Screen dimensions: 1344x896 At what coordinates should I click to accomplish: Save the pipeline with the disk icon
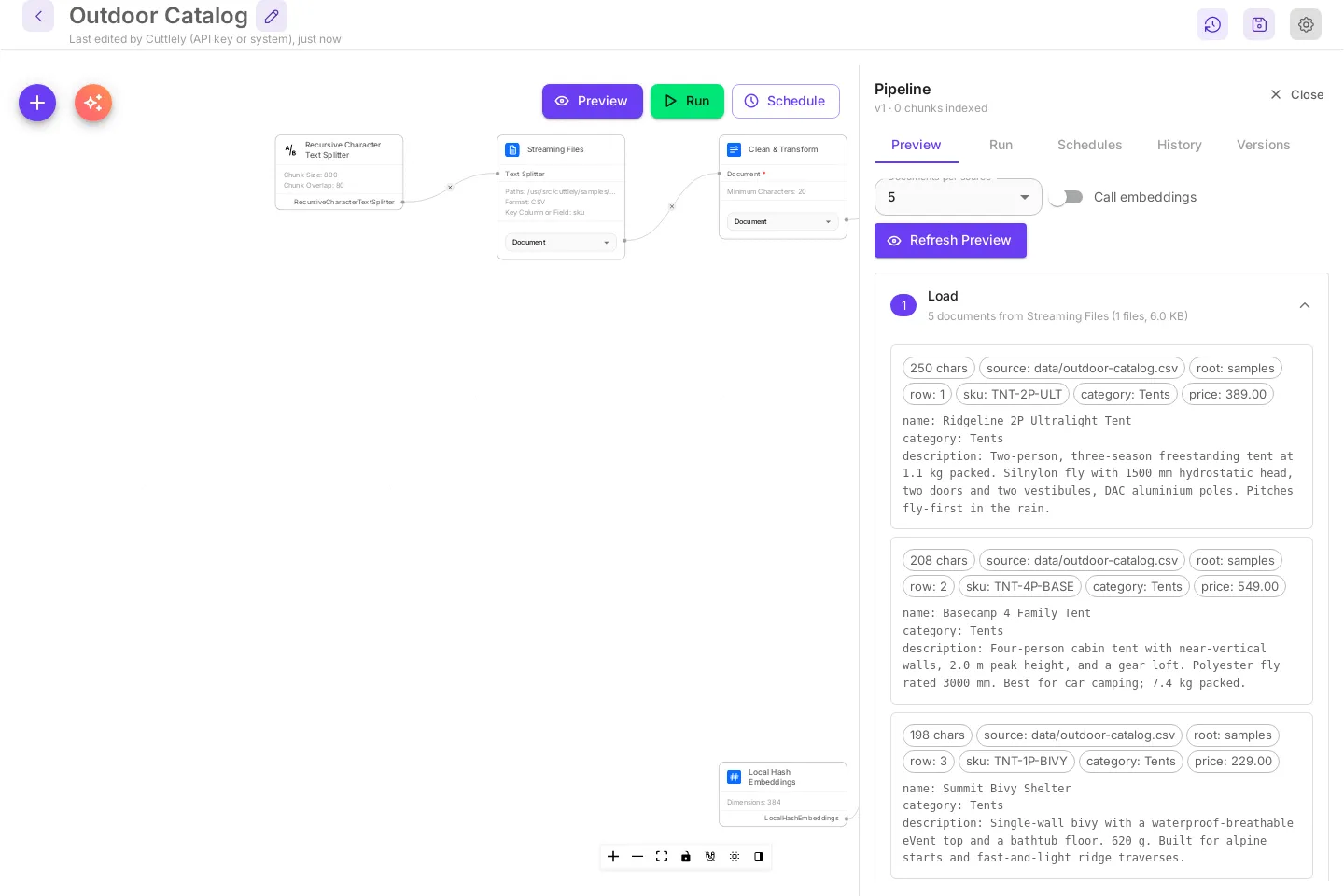(x=1259, y=24)
